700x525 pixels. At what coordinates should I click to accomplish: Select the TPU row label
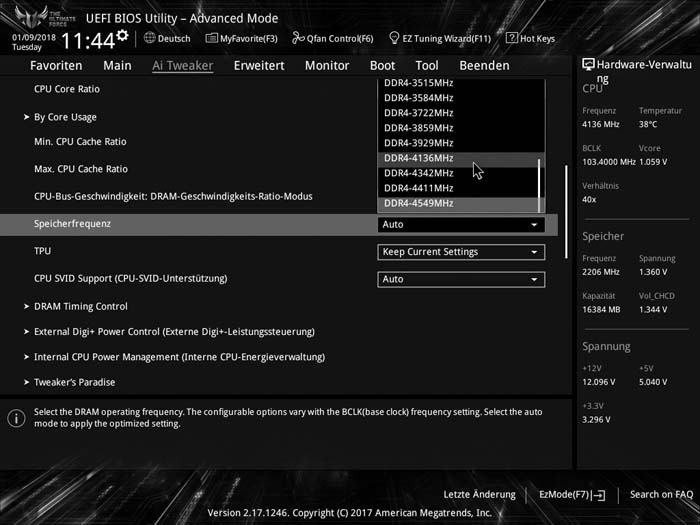(42, 251)
